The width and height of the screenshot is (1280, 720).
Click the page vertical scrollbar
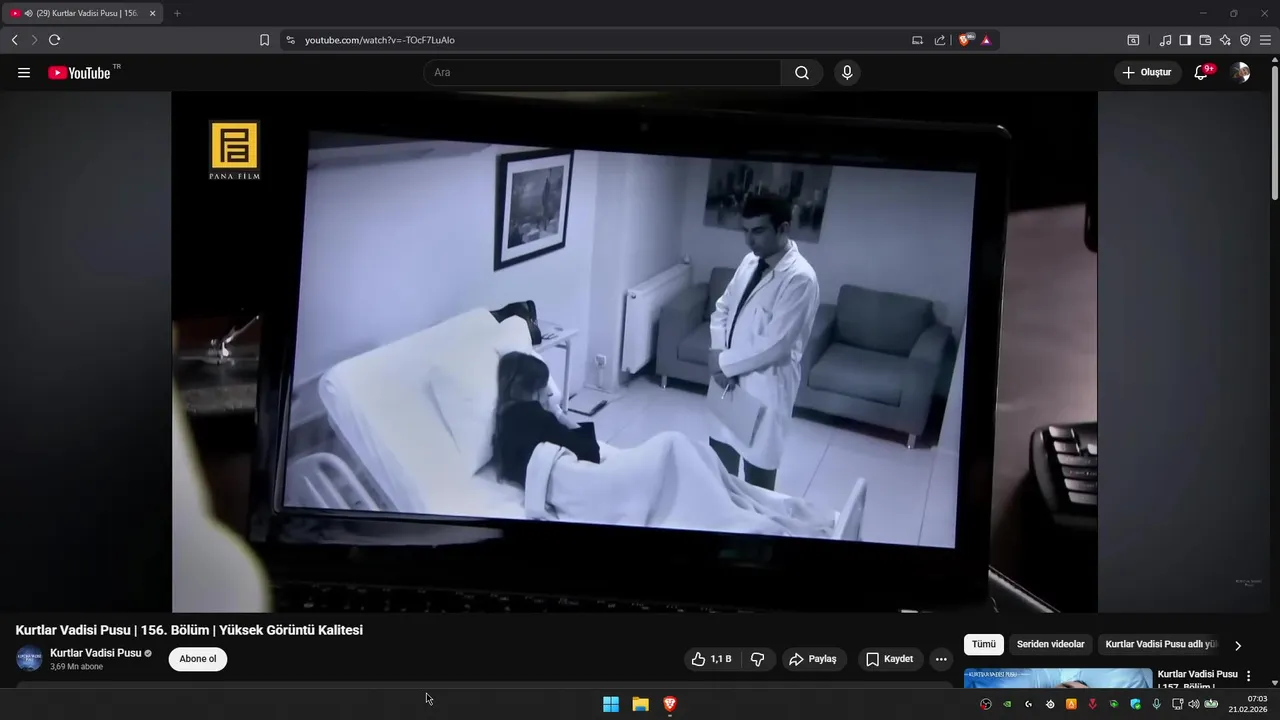pos(1274,130)
